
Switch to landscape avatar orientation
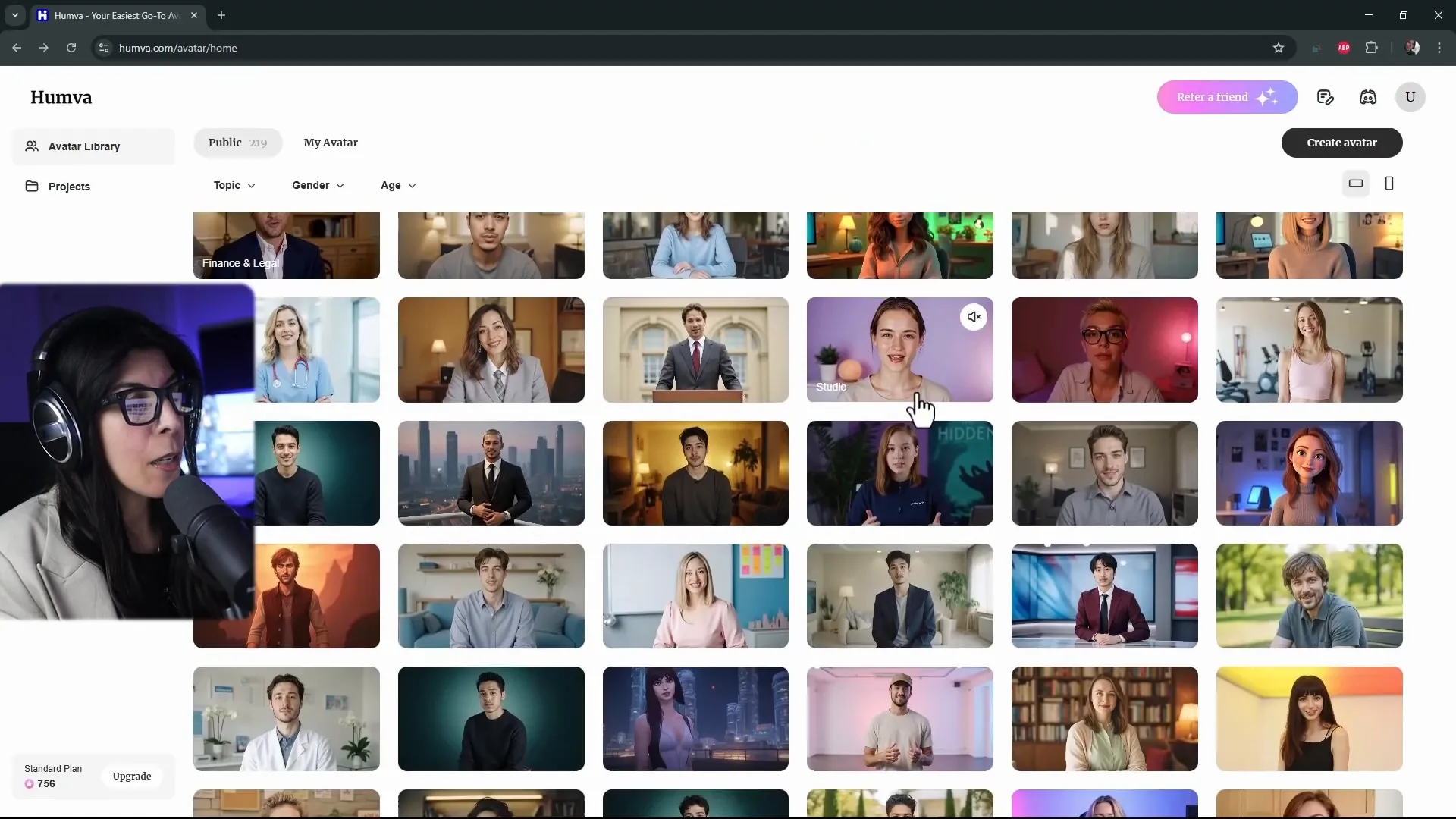pos(1356,184)
